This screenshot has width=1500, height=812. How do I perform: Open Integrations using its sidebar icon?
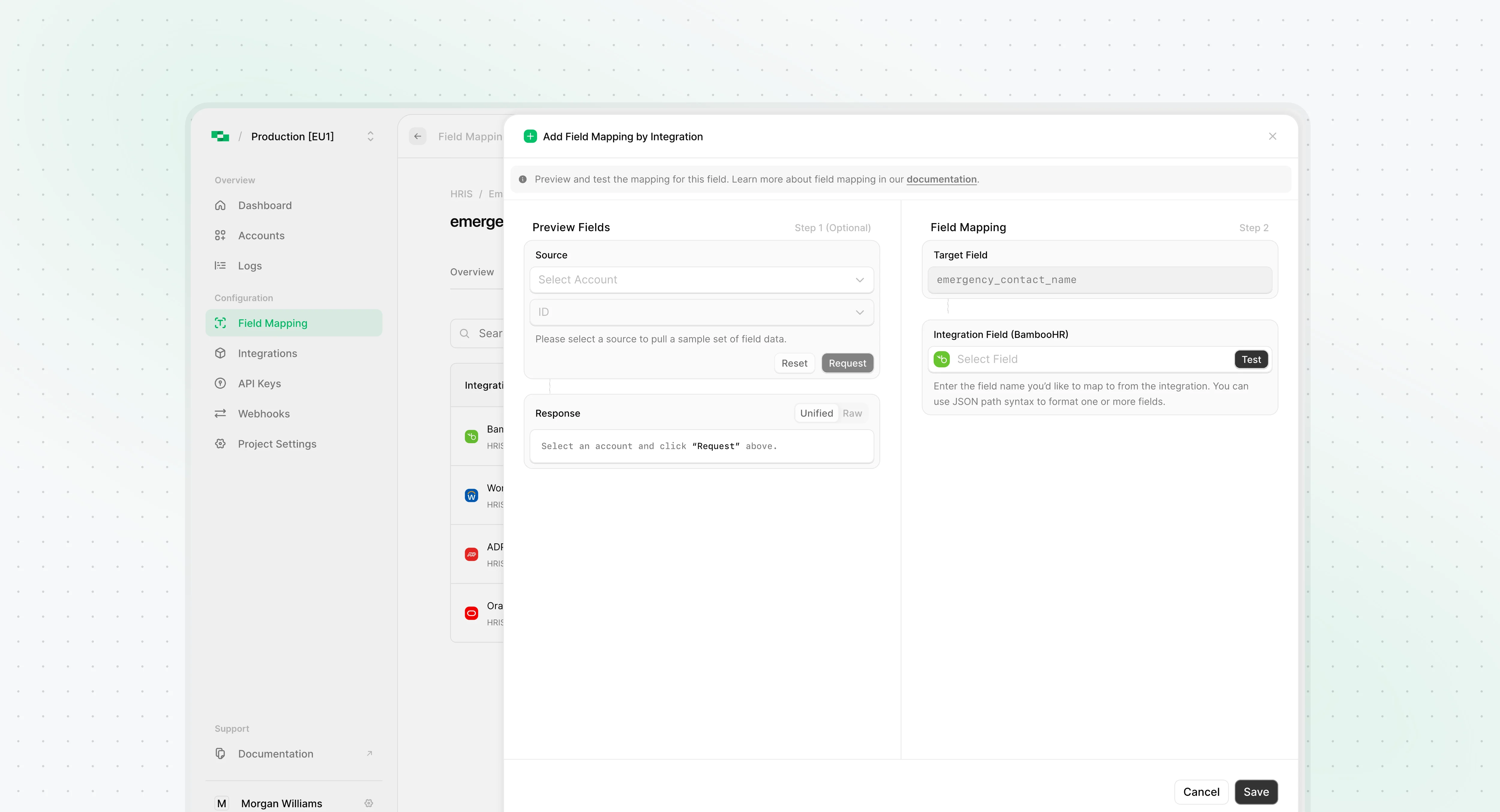coord(220,353)
